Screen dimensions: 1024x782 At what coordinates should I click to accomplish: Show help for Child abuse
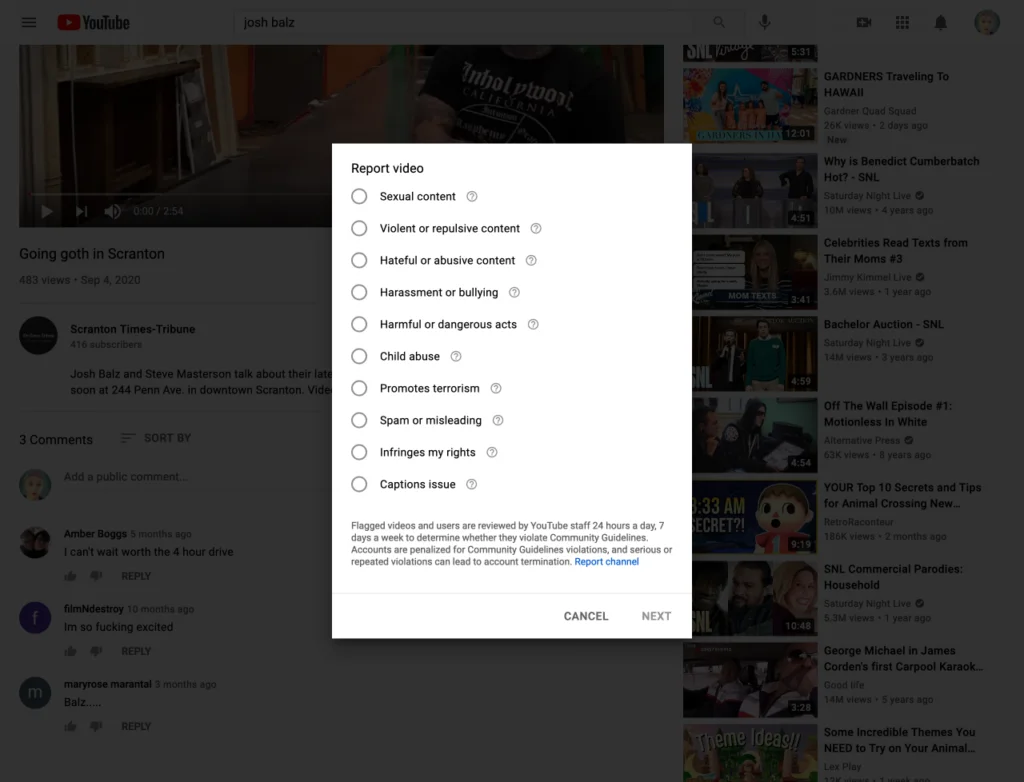click(x=456, y=357)
